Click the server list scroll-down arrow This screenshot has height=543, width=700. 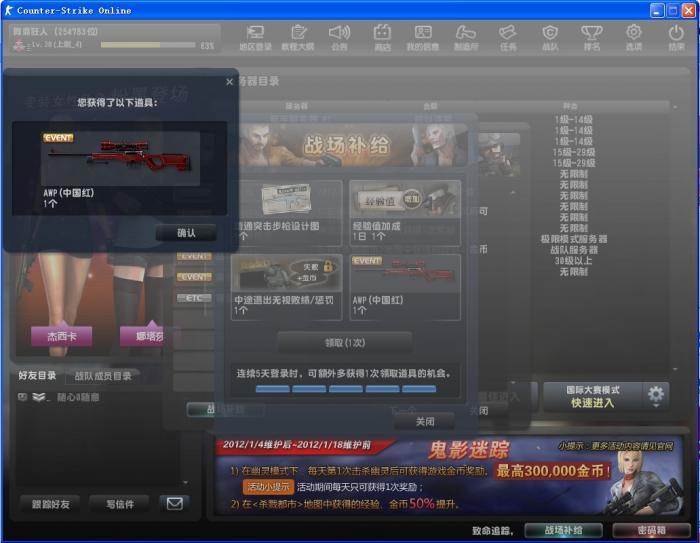(675, 369)
